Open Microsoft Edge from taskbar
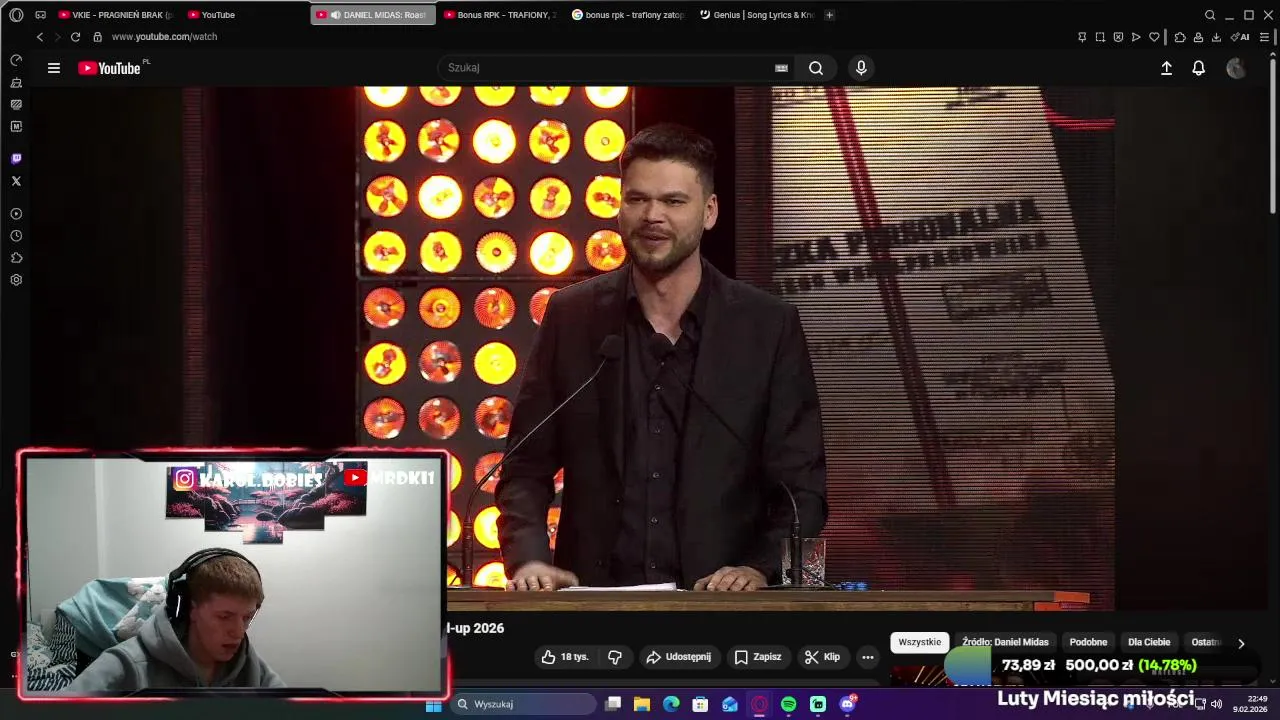1280x720 pixels. (671, 705)
